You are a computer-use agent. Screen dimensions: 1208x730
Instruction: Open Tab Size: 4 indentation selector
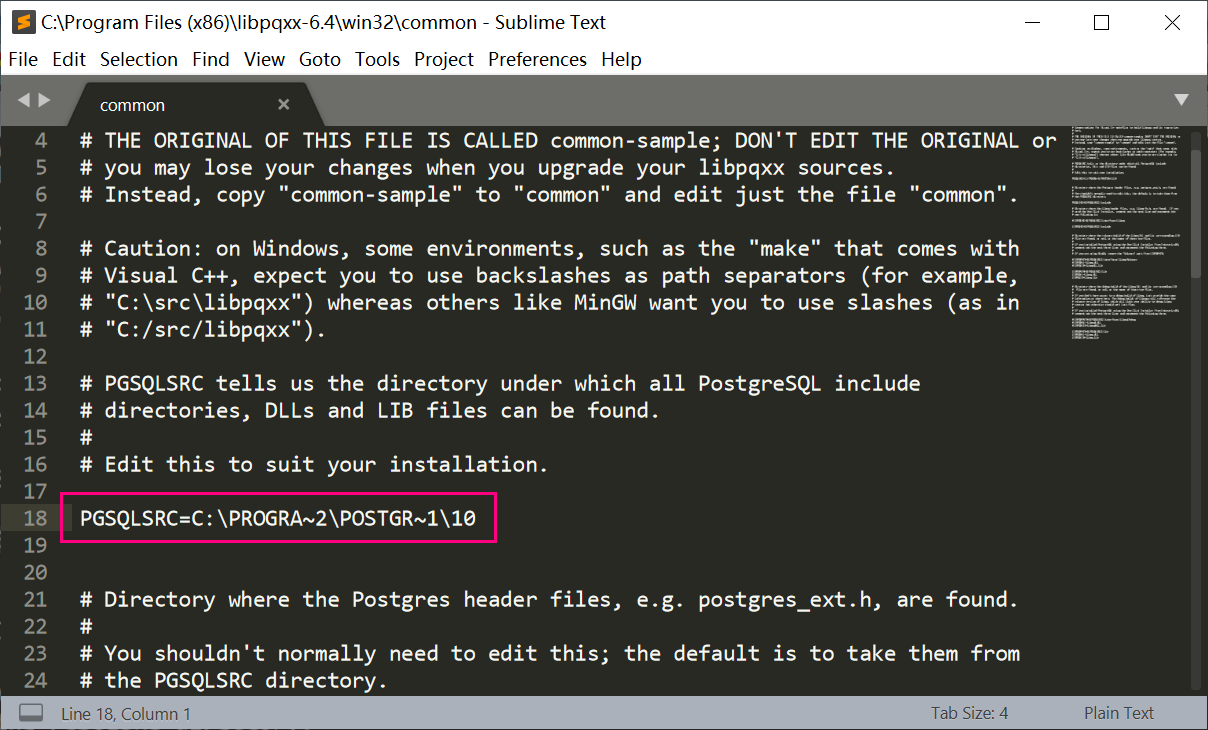click(x=969, y=713)
